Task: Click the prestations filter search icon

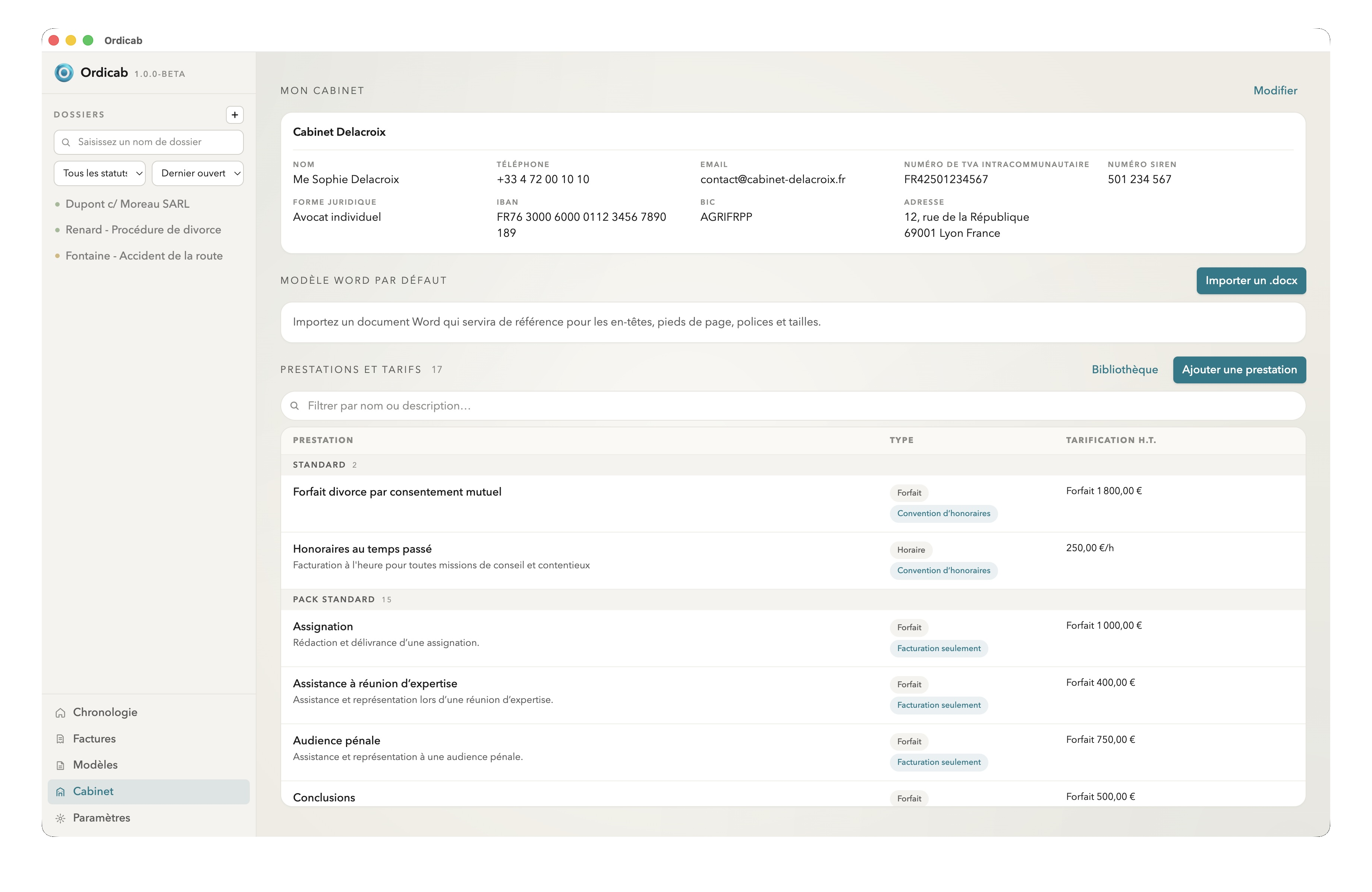Action: (295, 406)
